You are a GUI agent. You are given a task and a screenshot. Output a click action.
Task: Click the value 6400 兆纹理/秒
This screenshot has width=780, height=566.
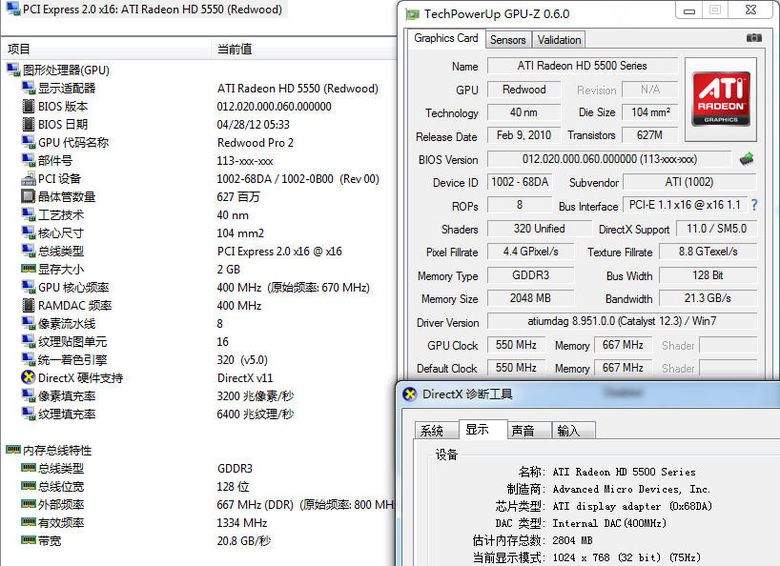tap(255, 414)
